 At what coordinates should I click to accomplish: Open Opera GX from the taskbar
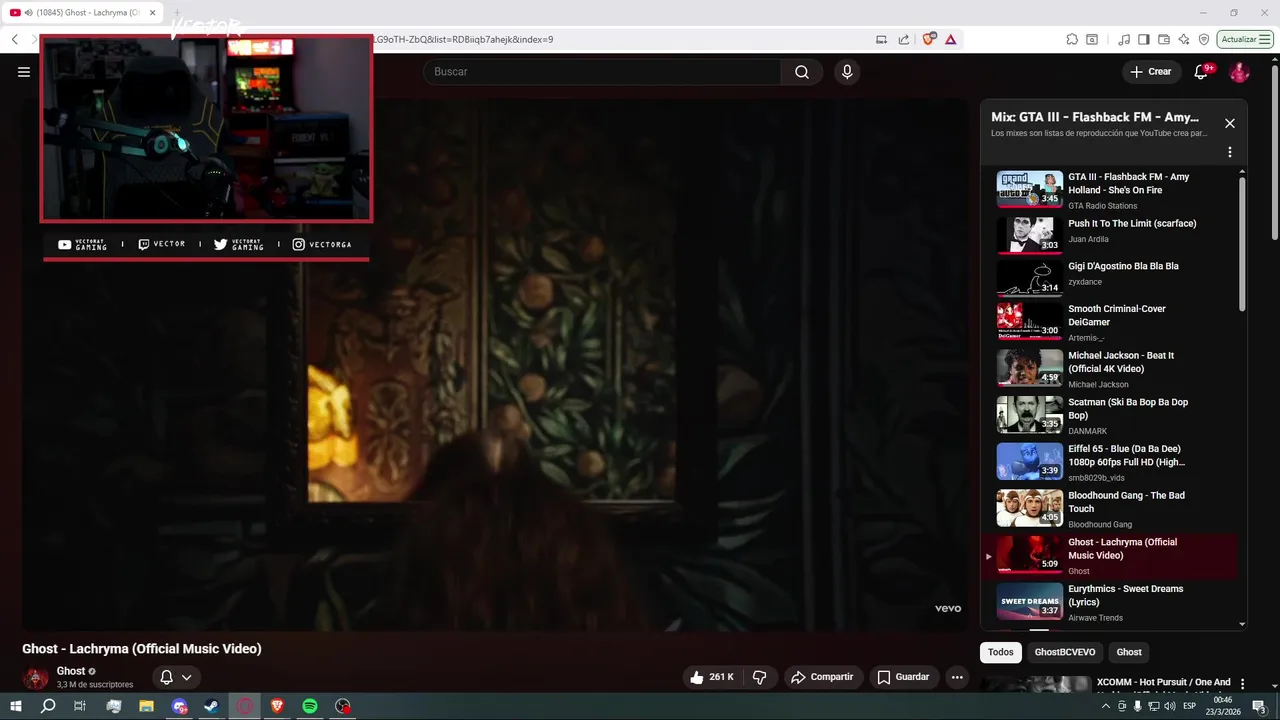[245, 706]
